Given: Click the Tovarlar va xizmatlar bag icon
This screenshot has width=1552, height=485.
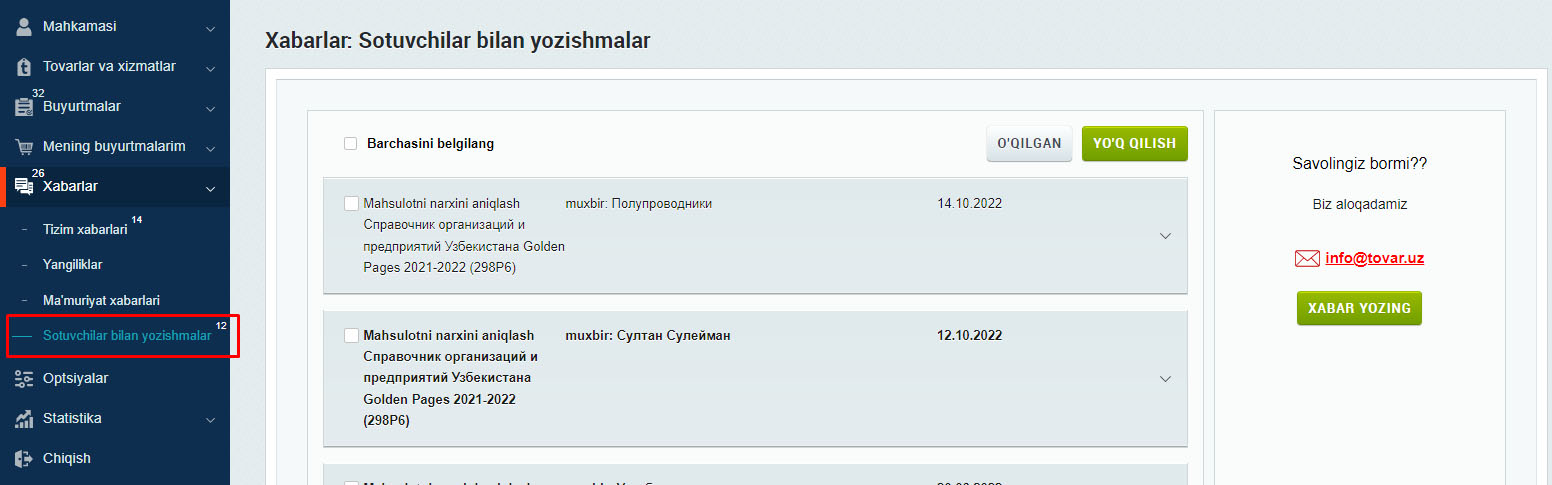Looking at the screenshot, I should point(24,67).
